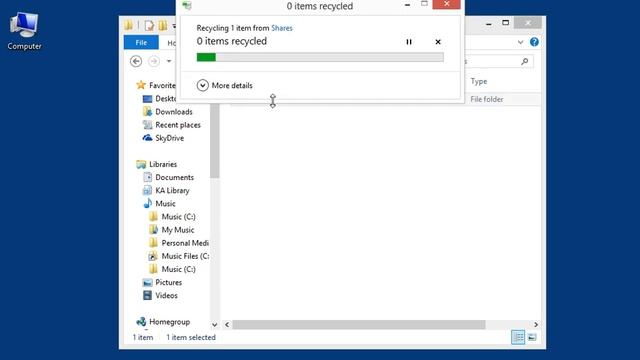Go forward in Explorer navigation
The width and height of the screenshot is (640, 360).
154,61
